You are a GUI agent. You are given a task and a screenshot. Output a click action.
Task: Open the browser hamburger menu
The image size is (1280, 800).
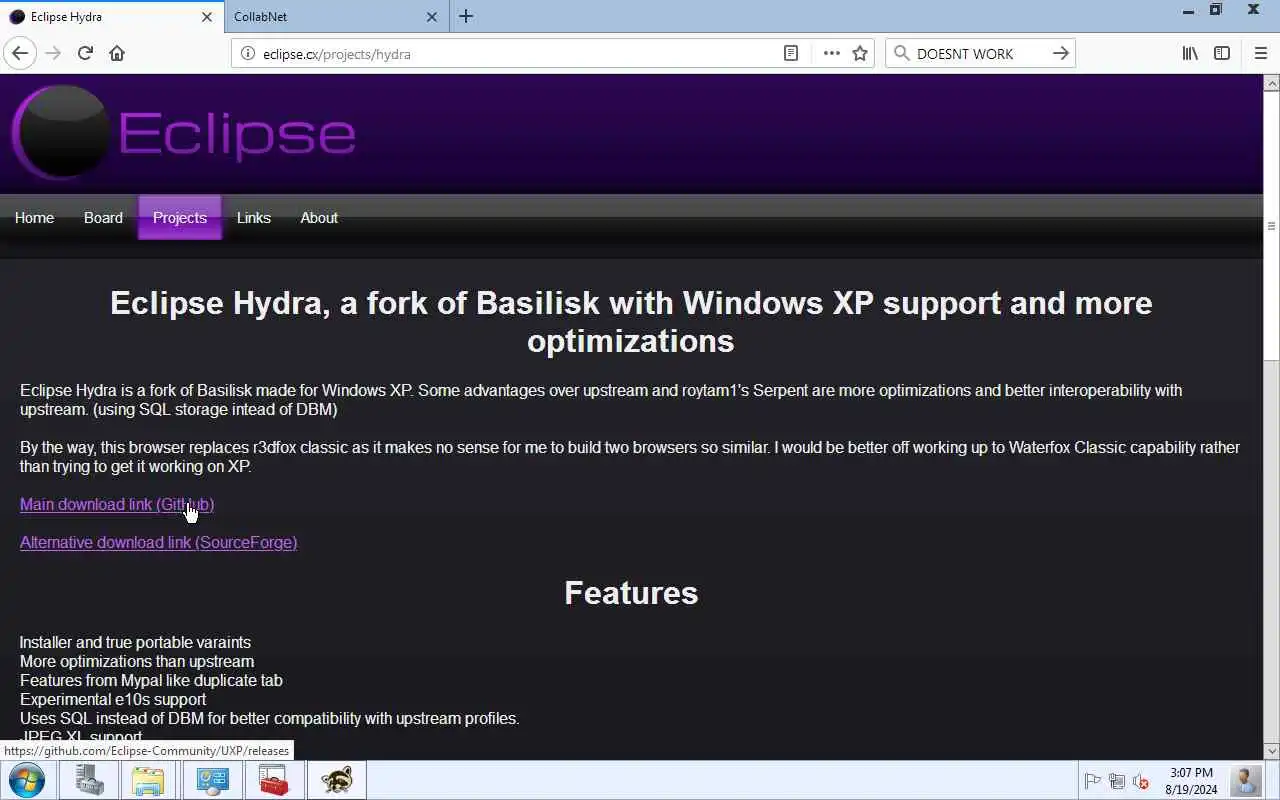pos(1260,54)
